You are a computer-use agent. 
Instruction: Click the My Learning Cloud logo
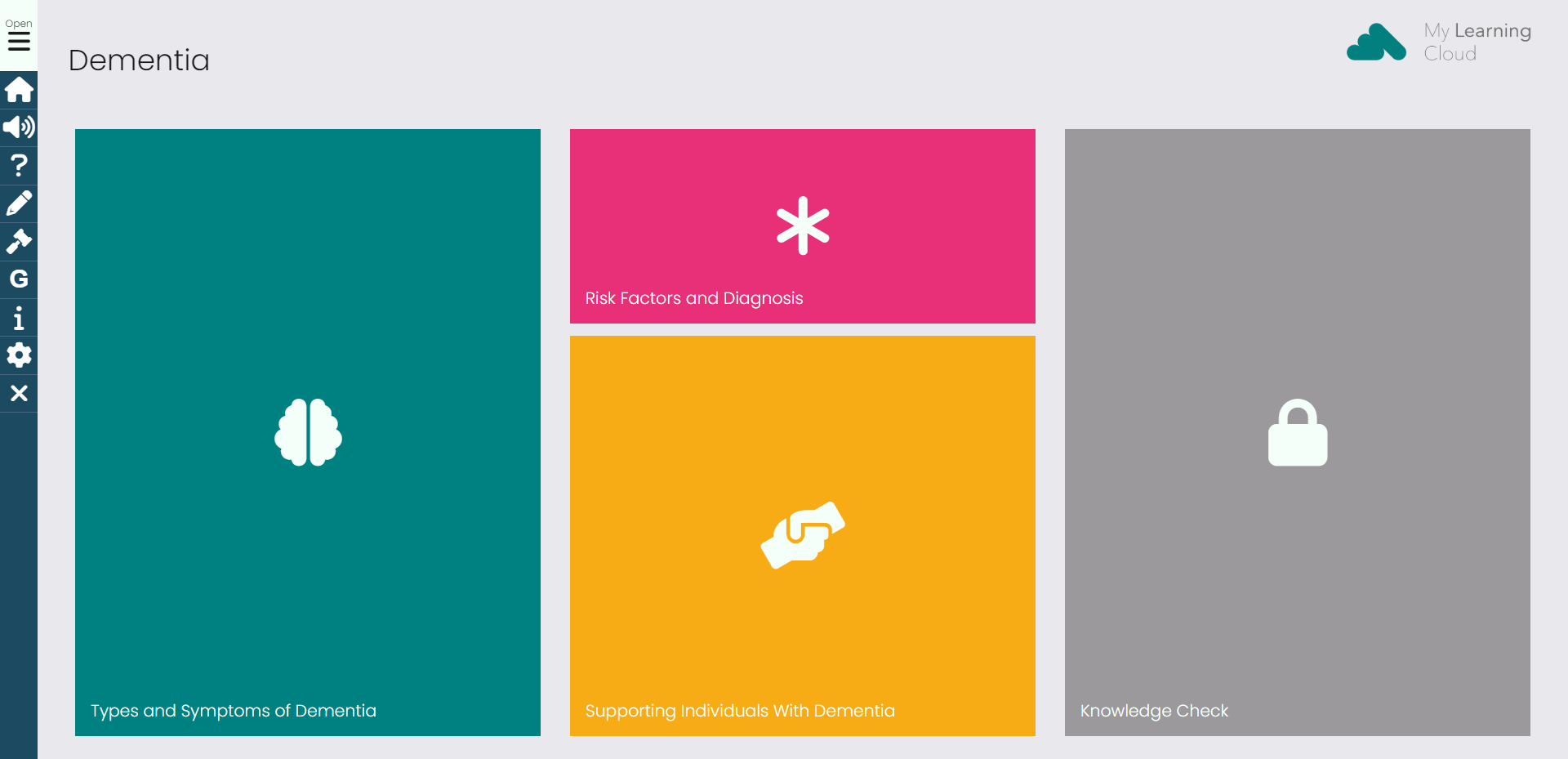(x=1439, y=42)
